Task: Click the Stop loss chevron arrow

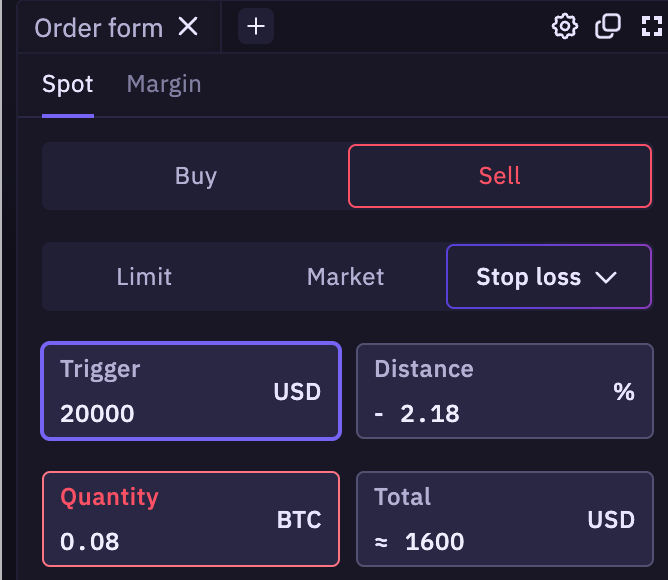Action: pyautogui.click(x=607, y=278)
